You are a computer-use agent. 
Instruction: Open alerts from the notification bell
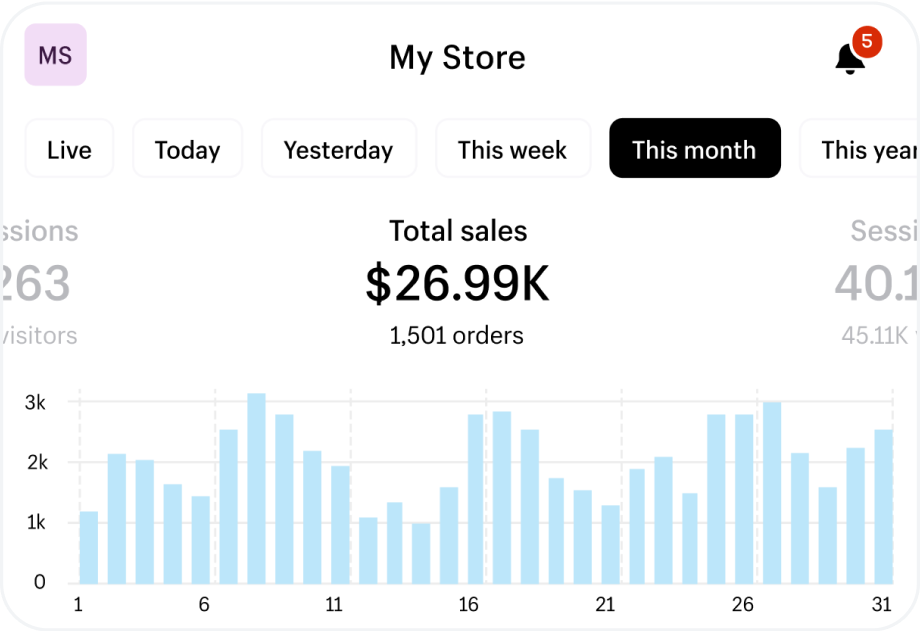(848, 58)
